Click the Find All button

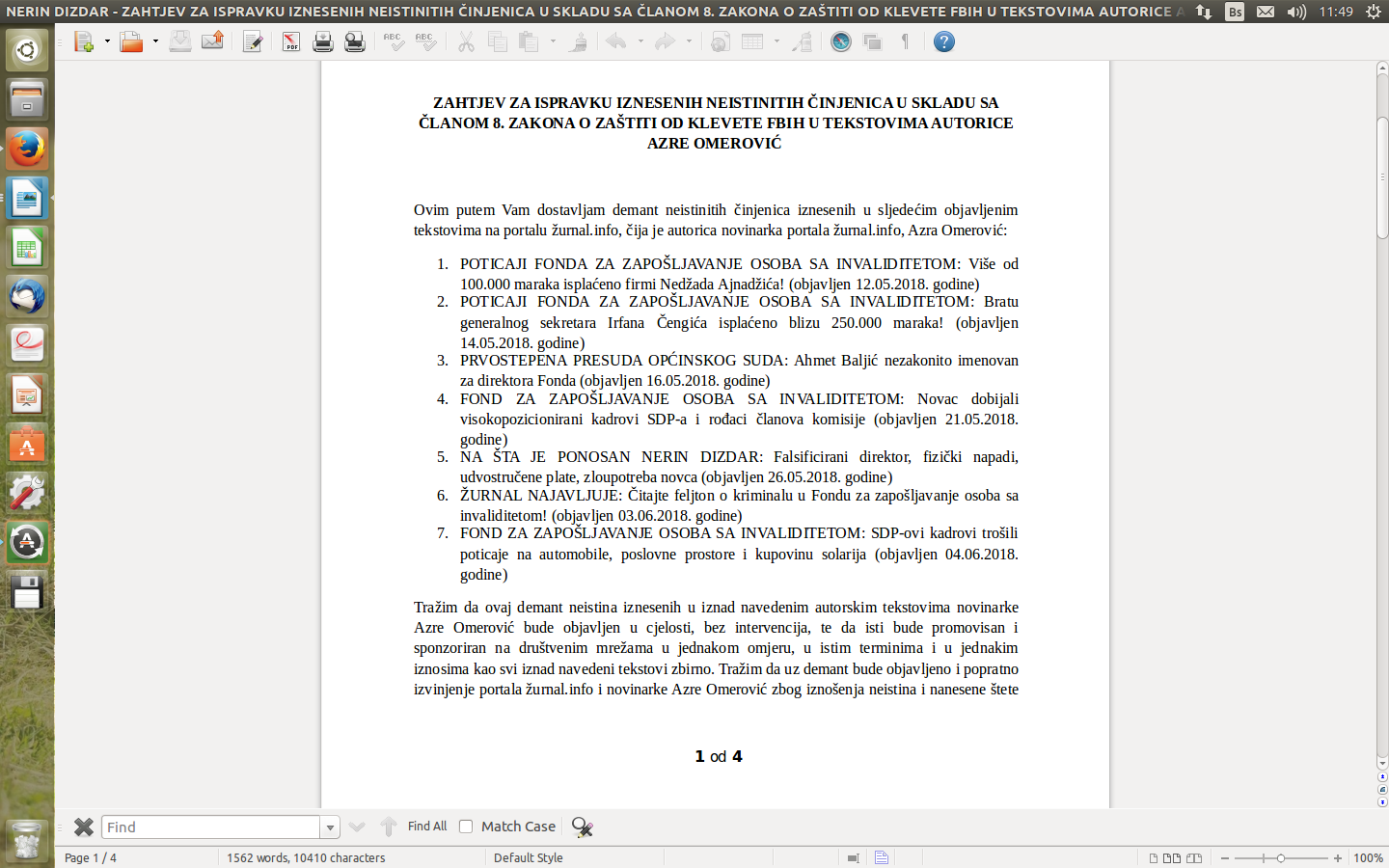[x=427, y=827]
